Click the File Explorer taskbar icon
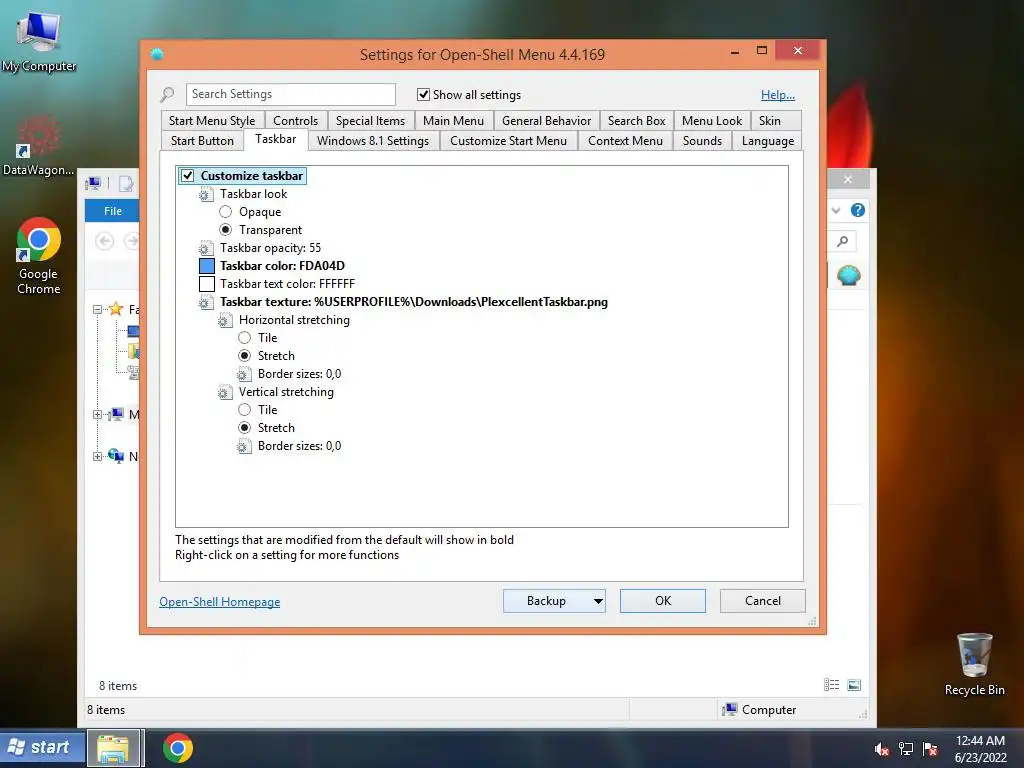 113,748
